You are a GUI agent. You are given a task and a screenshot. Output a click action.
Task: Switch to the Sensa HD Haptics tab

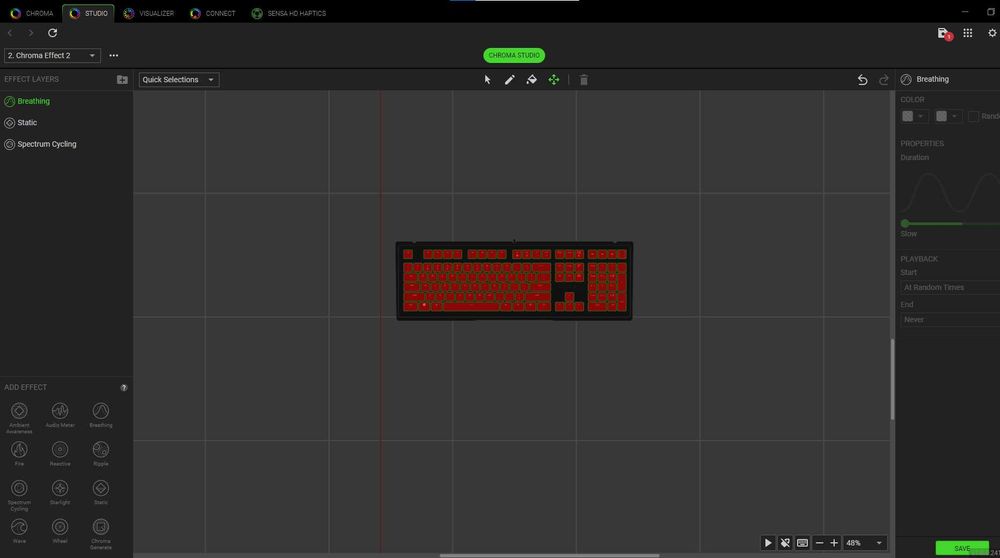(289, 13)
